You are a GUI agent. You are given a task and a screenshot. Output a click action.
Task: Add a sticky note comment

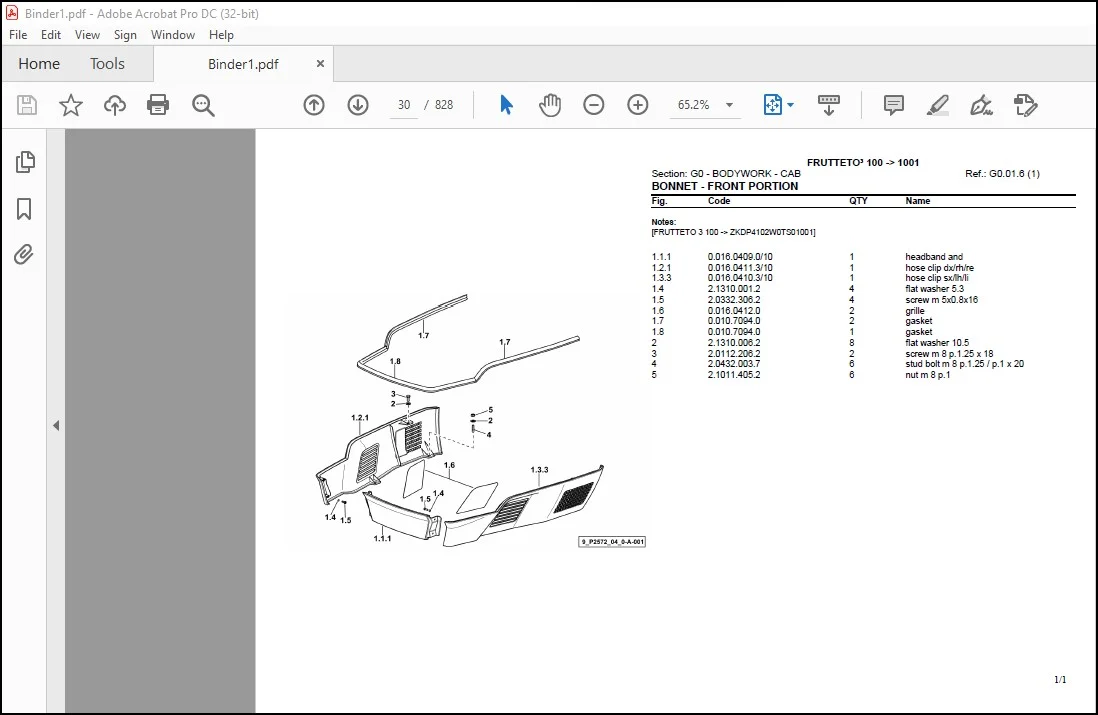point(894,105)
